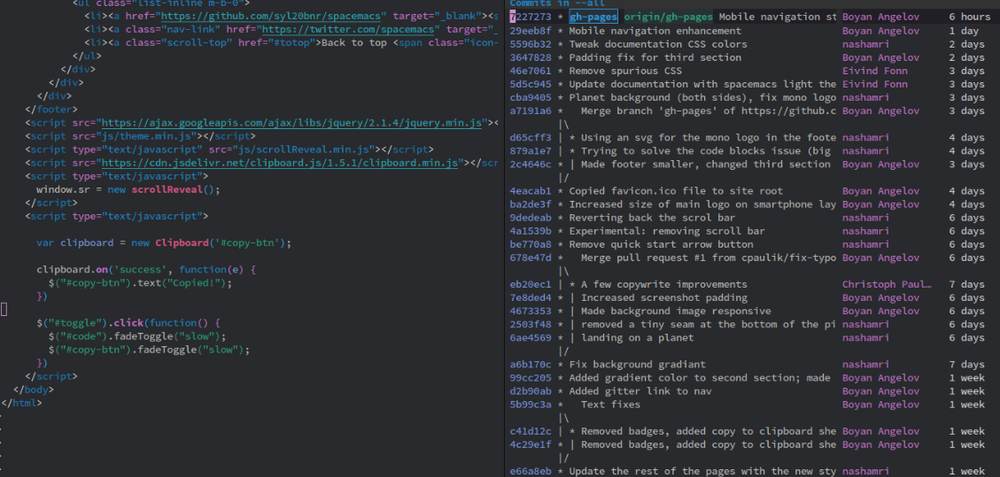Place cursor on window.sr = new scrollReveal() line
1000x477 pixels.
tap(128, 190)
